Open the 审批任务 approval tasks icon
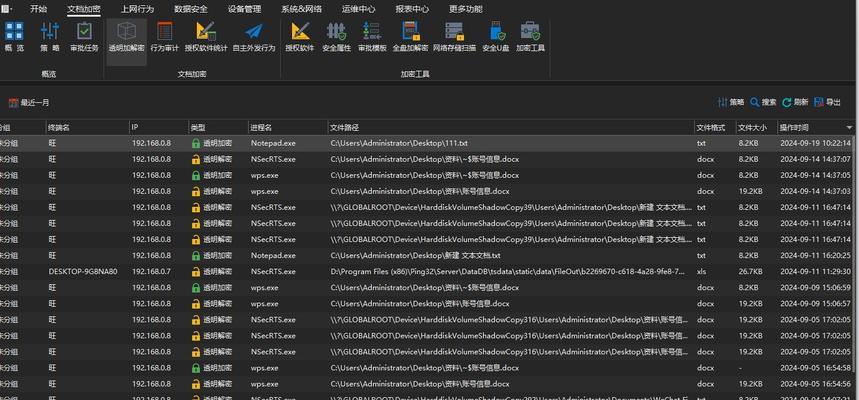Screen dimensions: 859x400 click(84, 31)
